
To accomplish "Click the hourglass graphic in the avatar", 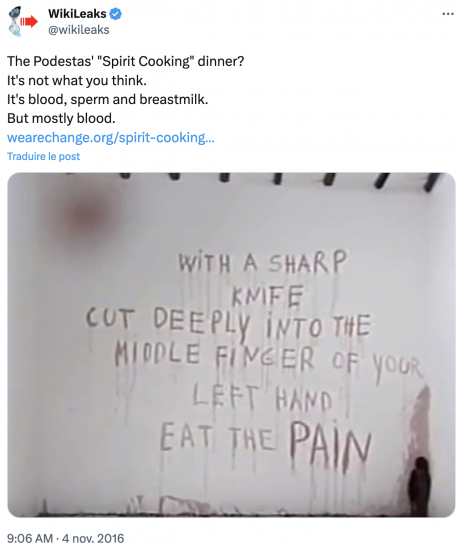I will tap(15, 21).
